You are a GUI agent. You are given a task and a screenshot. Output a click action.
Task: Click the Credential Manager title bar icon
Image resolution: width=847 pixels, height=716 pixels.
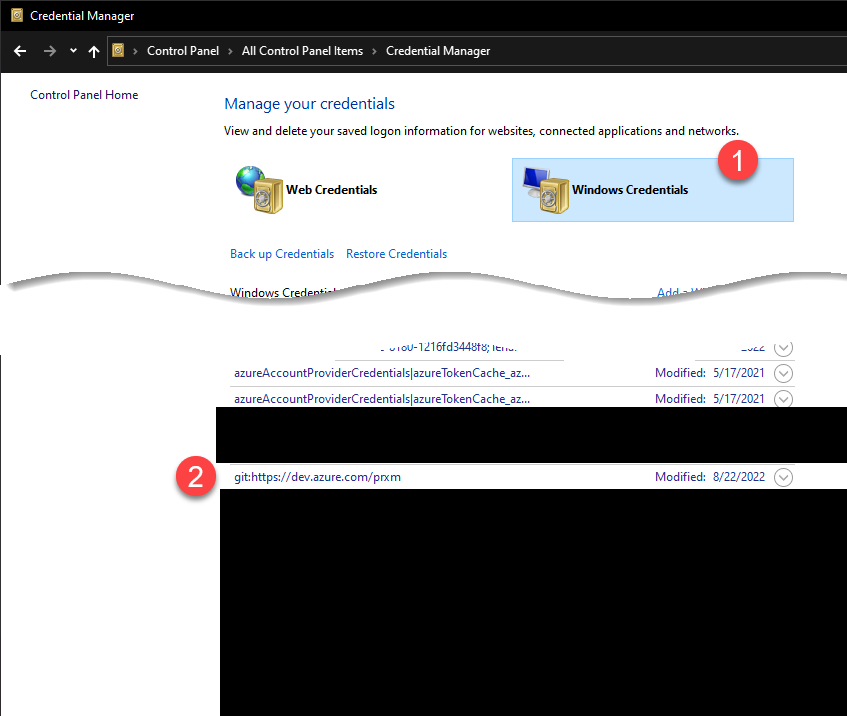point(14,15)
